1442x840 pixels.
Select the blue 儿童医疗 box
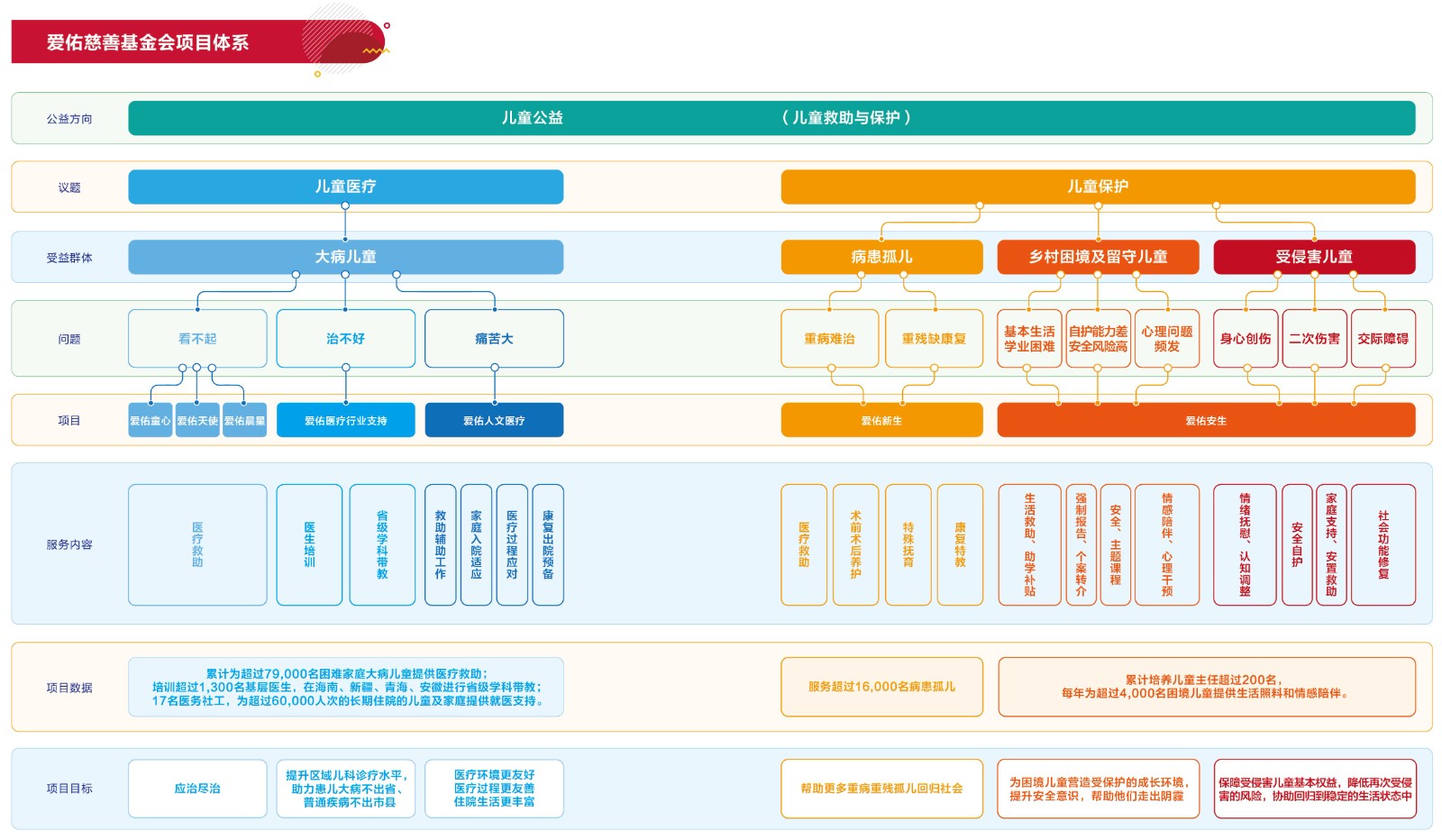(346, 187)
